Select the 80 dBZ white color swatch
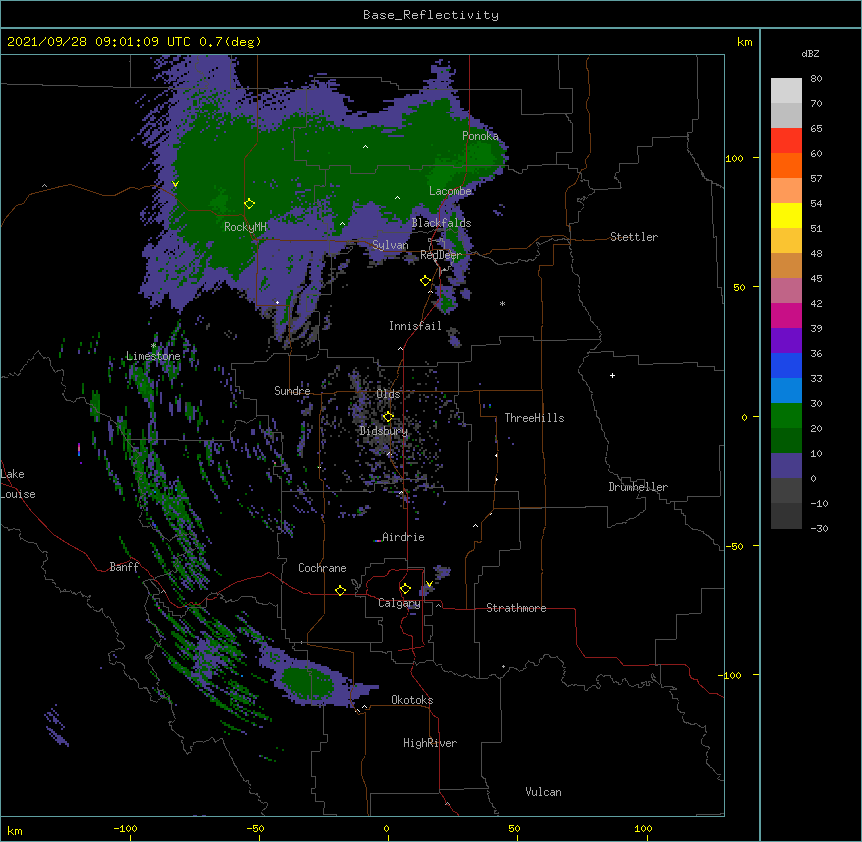 (786, 91)
